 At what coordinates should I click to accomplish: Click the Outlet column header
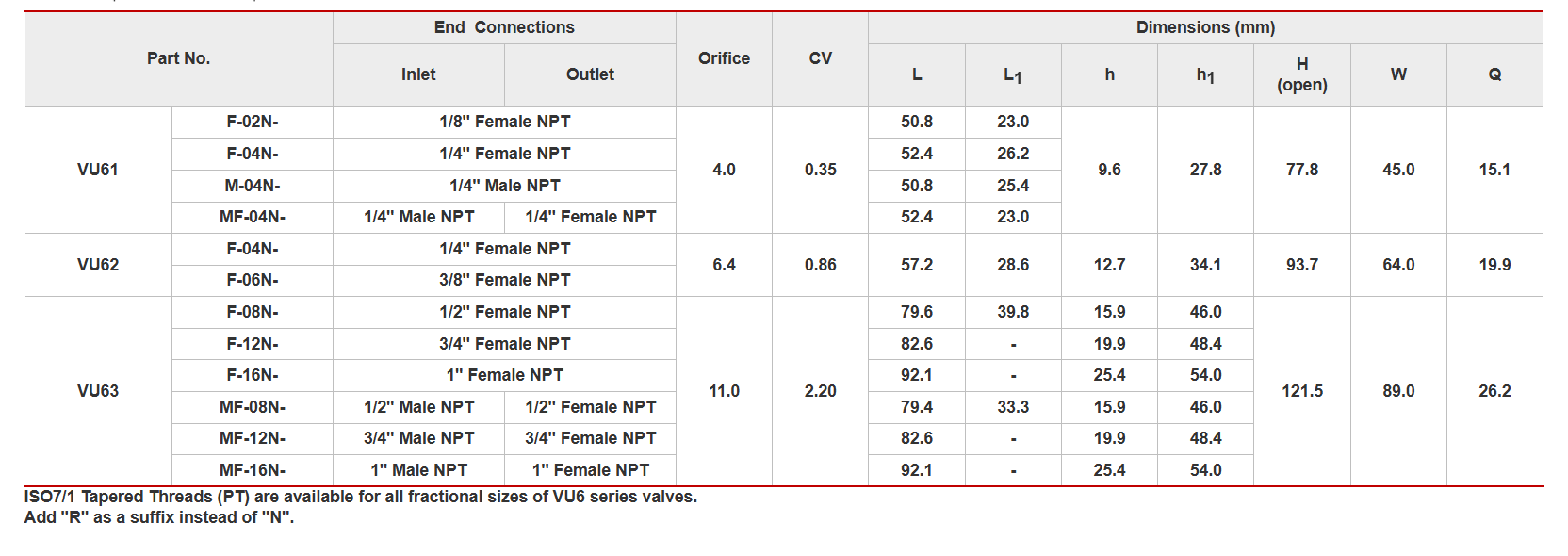[x=590, y=74]
